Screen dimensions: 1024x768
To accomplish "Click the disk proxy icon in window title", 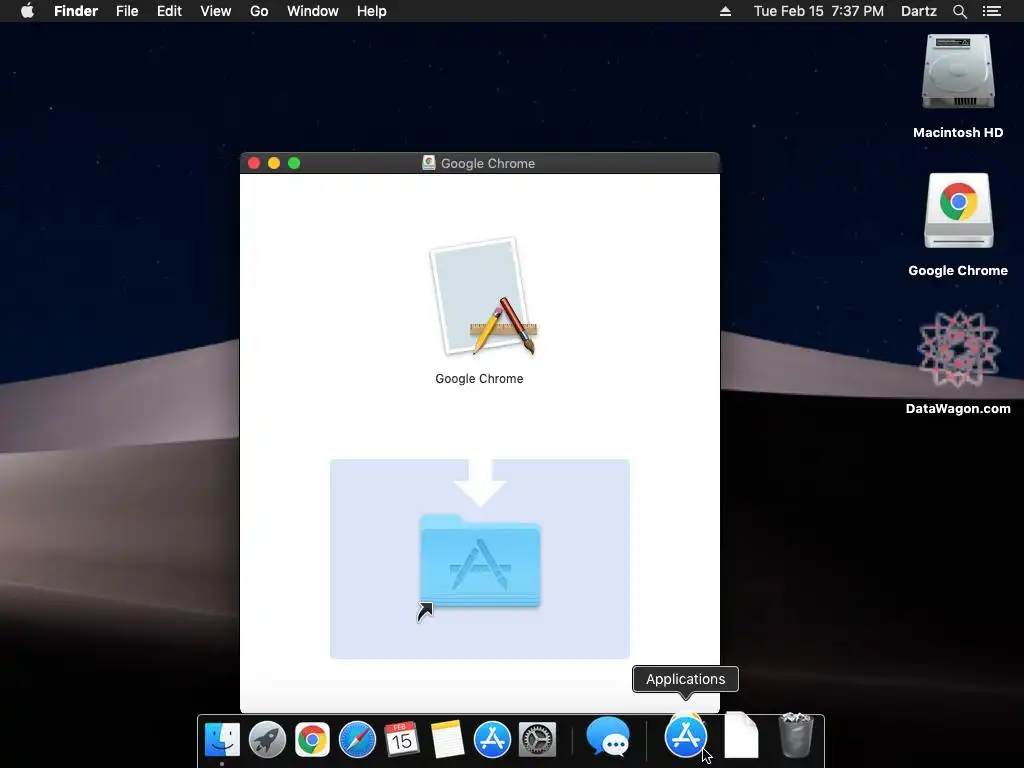I will 428,163.
